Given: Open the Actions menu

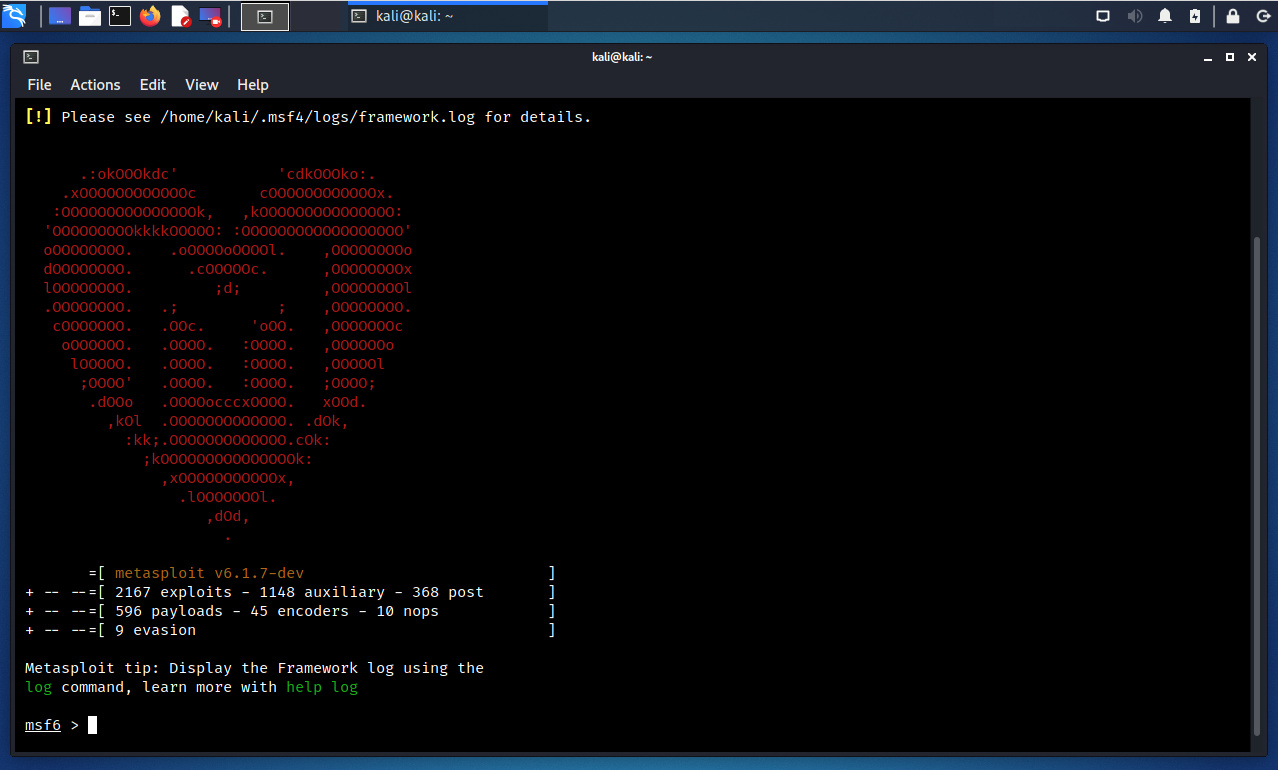Looking at the screenshot, I should (x=95, y=85).
